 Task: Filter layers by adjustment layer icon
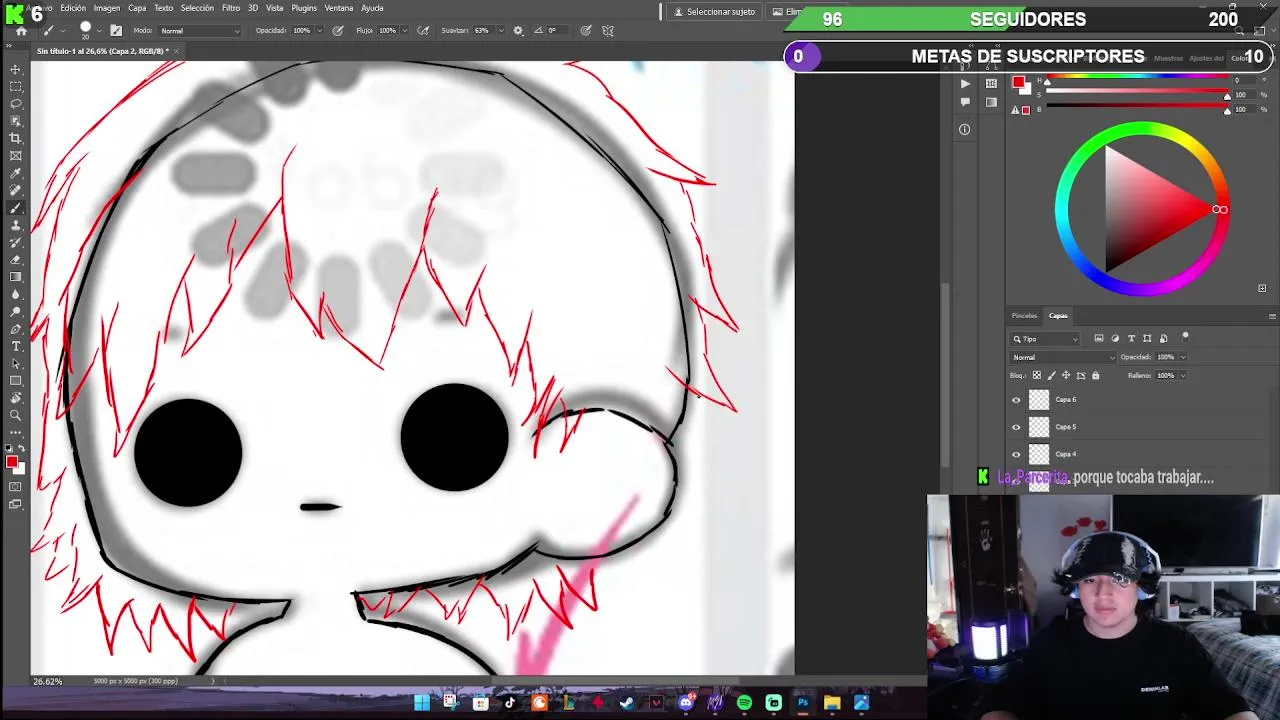(x=1115, y=339)
